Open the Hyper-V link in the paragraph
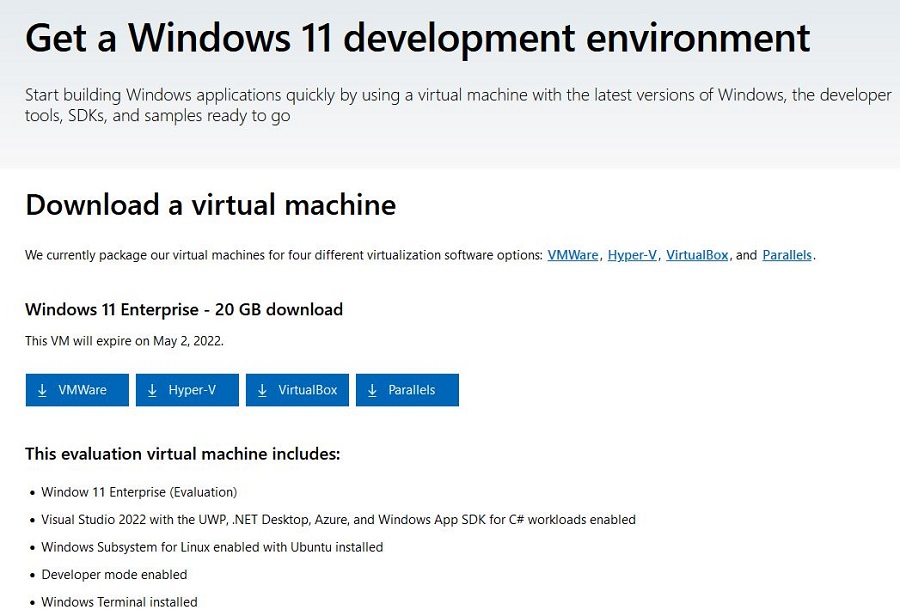900x616 pixels. point(632,255)
